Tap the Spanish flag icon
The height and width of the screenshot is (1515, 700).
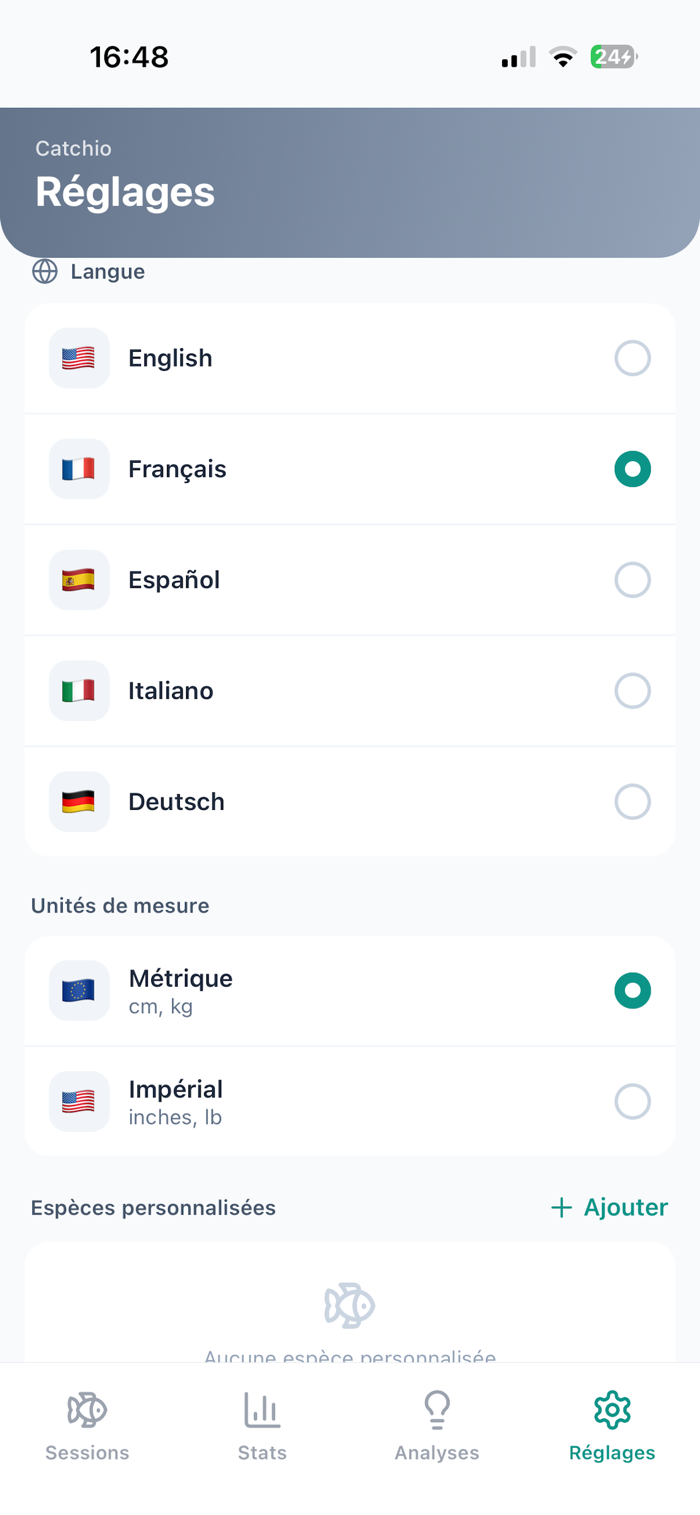tap(79, 580)
